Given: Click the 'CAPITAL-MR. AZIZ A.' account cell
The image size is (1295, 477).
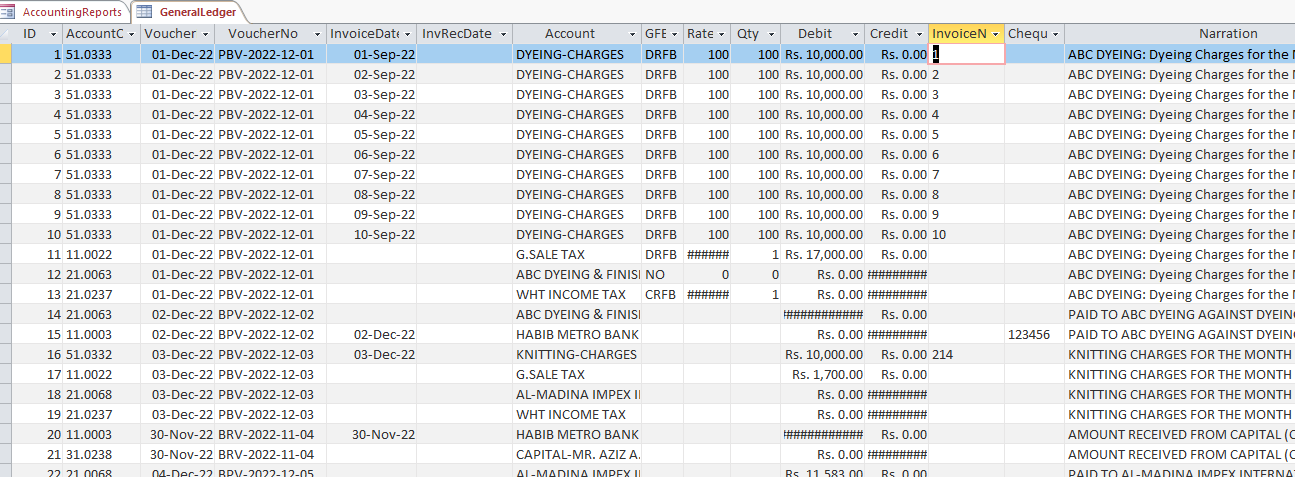Looking at the screenshot, I should (577, 454).
